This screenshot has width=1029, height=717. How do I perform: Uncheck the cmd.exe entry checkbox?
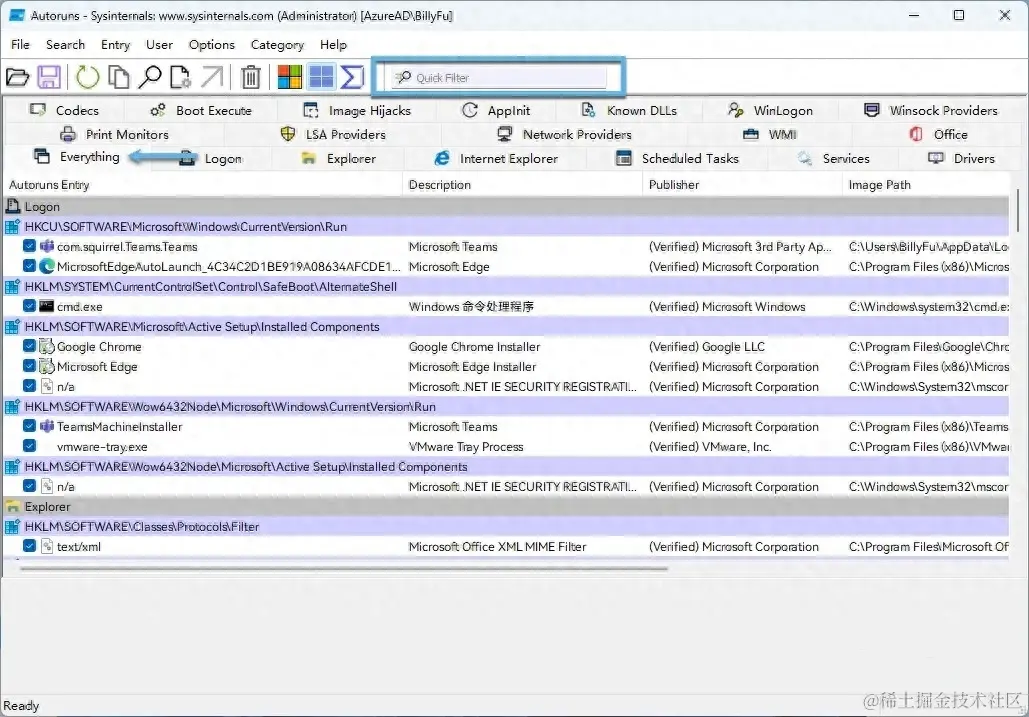point(29,306)
